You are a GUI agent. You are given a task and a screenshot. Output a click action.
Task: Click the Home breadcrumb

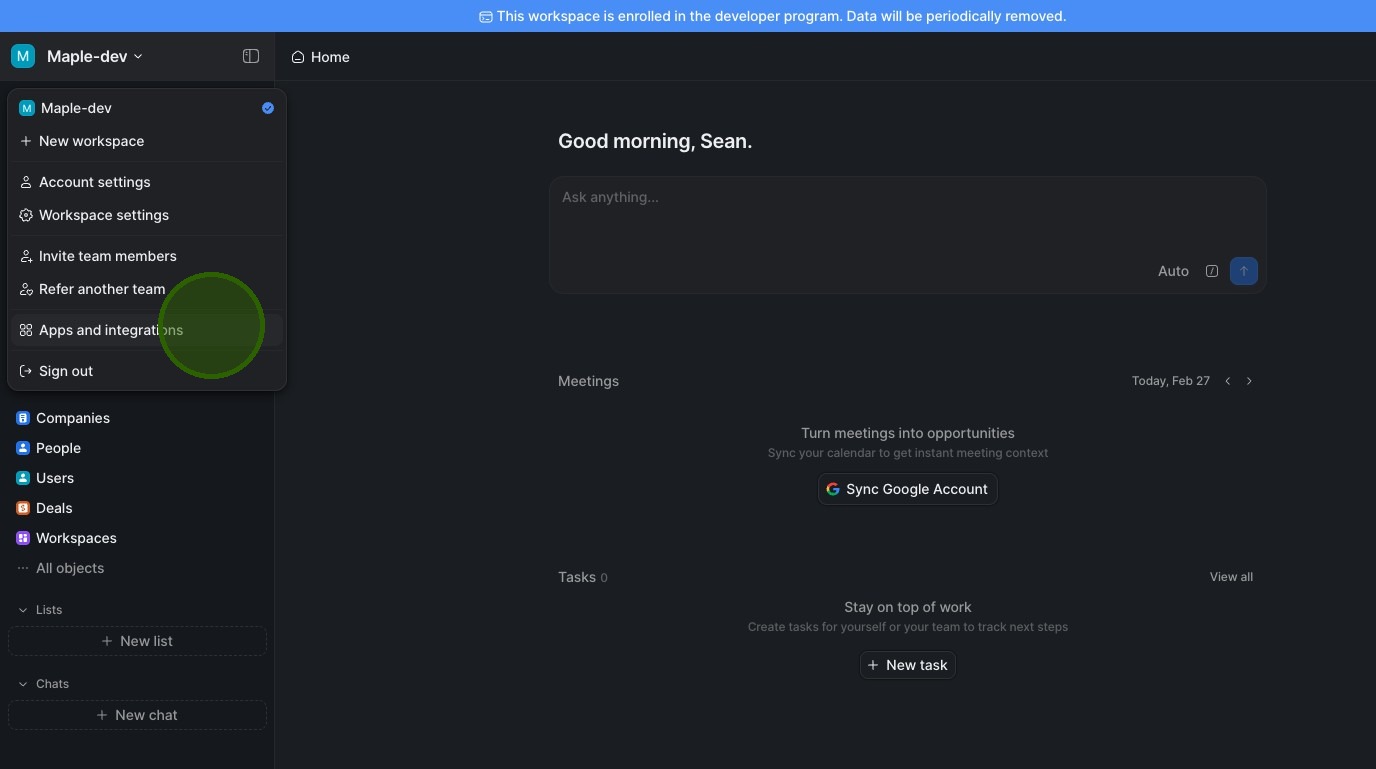pos(321,57)
